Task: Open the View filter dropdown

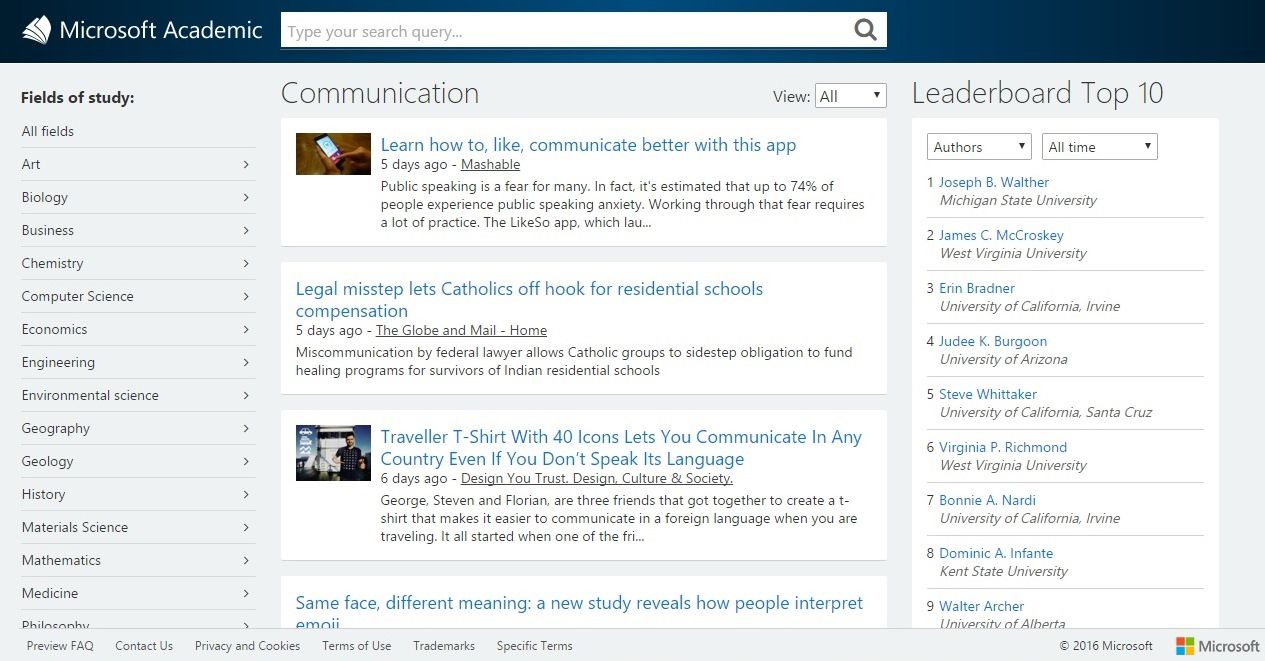Action: 850,96
